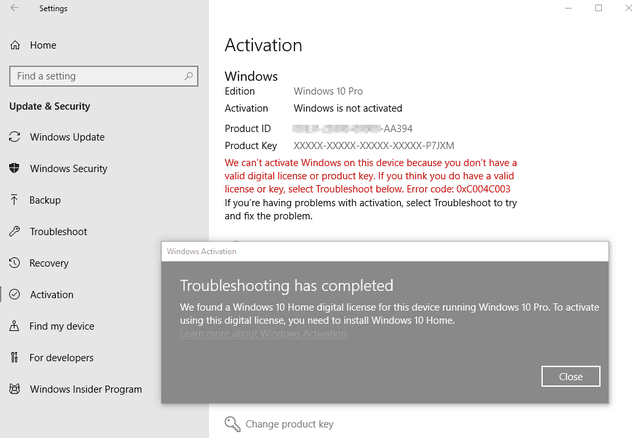The height and width of the screenshot is (438, 640).
Task: Click the Settings window title
Action: tap(53, 9)
